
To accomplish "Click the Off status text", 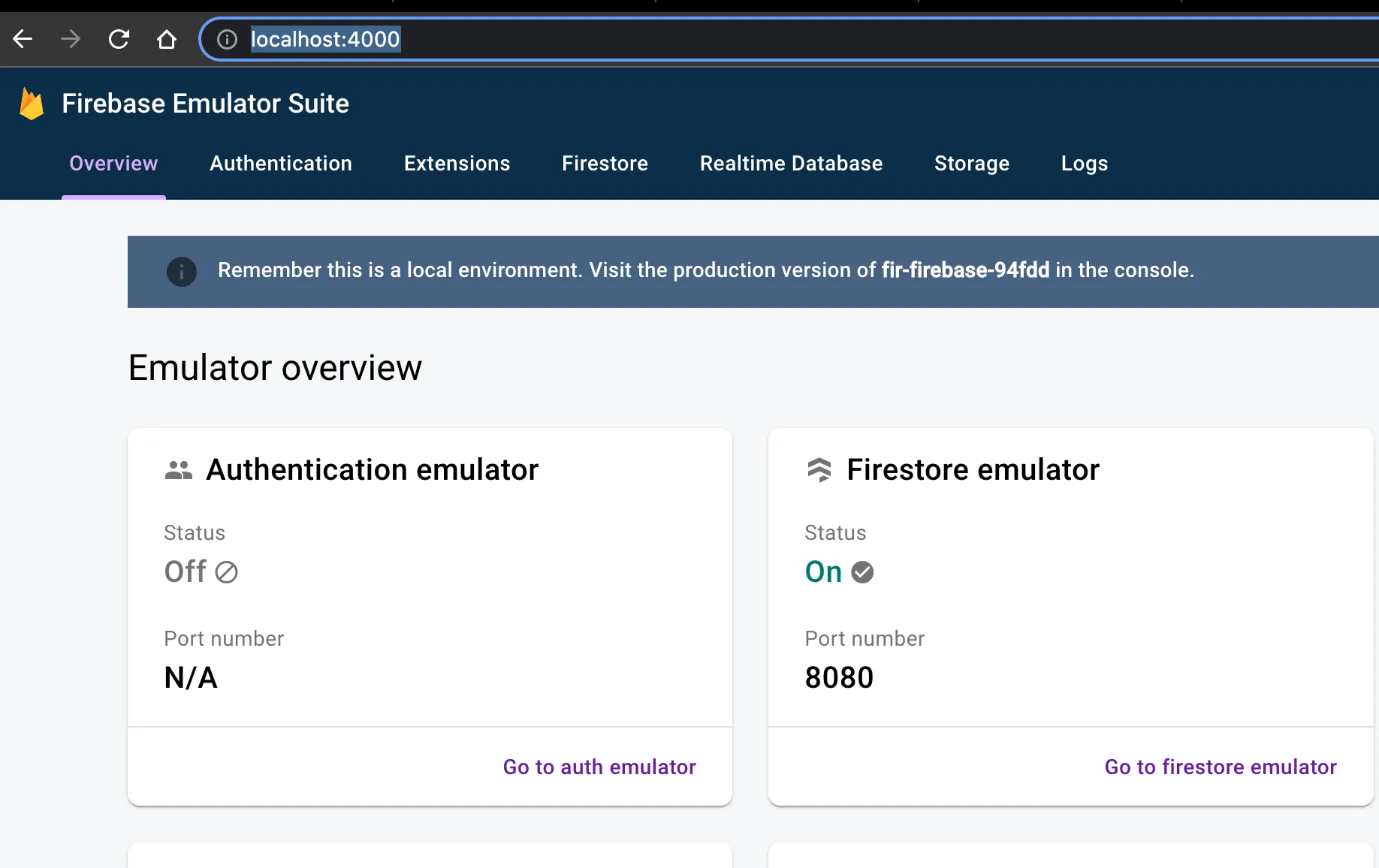I will coord(186,572).
